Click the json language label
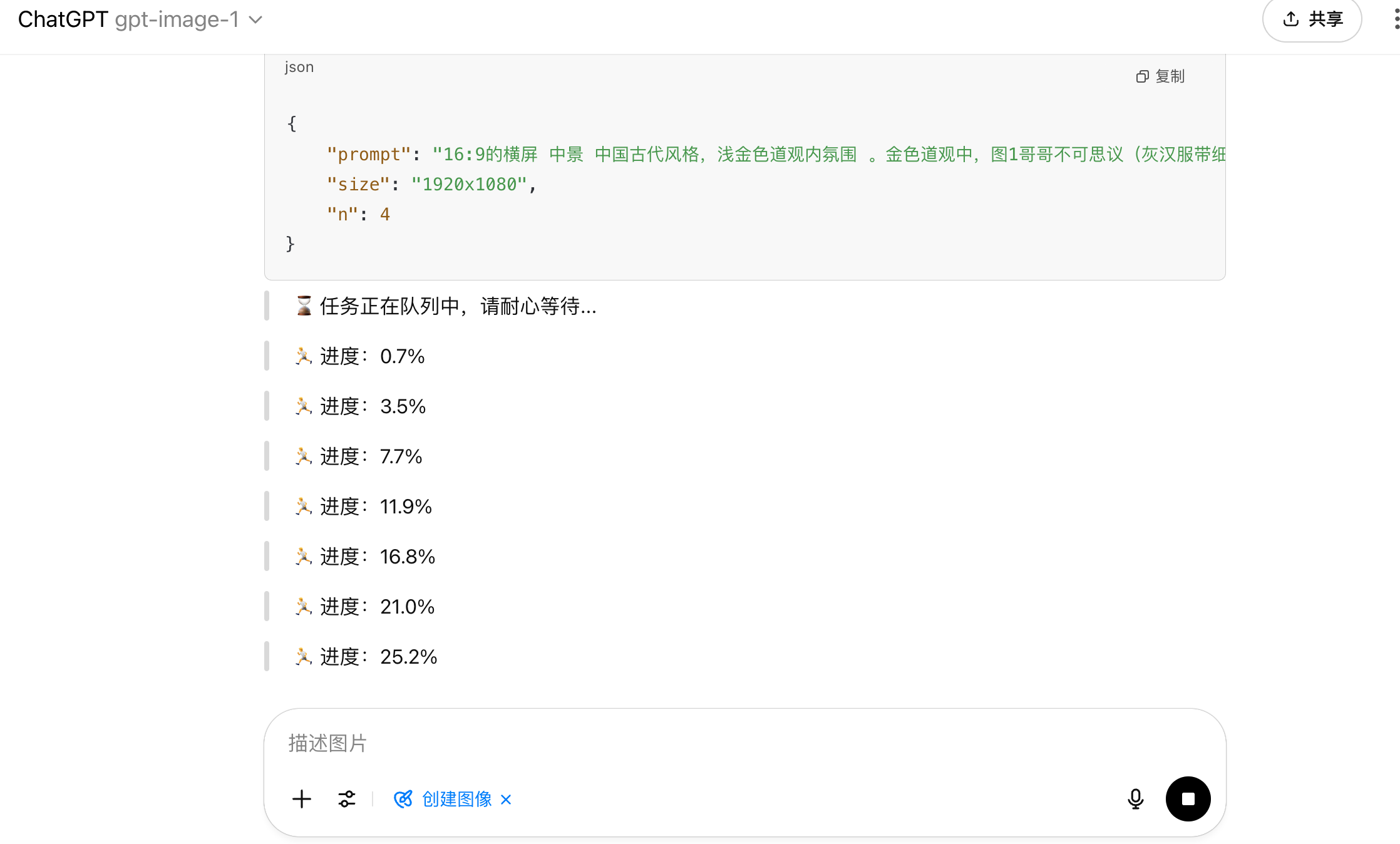The image size is (1400, 844). point(299,67)
